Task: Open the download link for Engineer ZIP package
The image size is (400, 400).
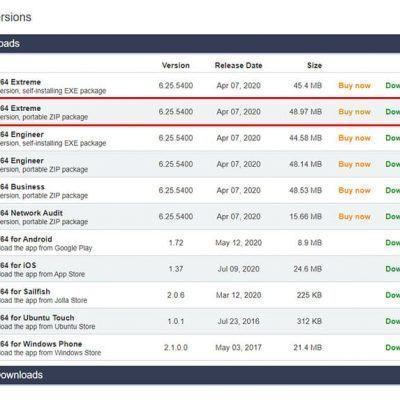Action: point(393,164)
